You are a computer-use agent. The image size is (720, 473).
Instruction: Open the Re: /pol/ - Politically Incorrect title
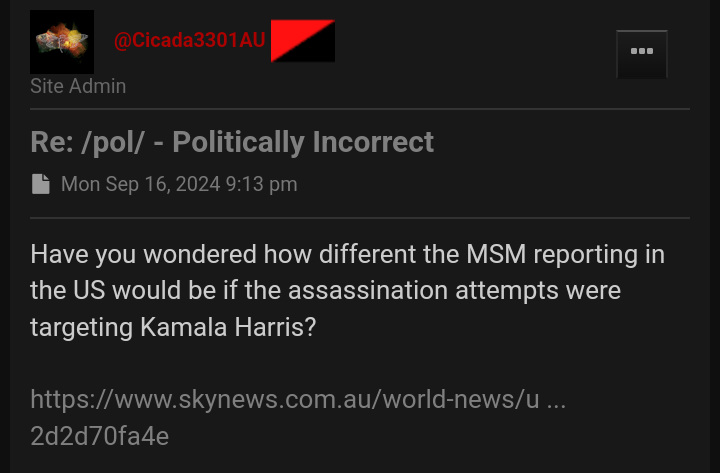(232, 141)
